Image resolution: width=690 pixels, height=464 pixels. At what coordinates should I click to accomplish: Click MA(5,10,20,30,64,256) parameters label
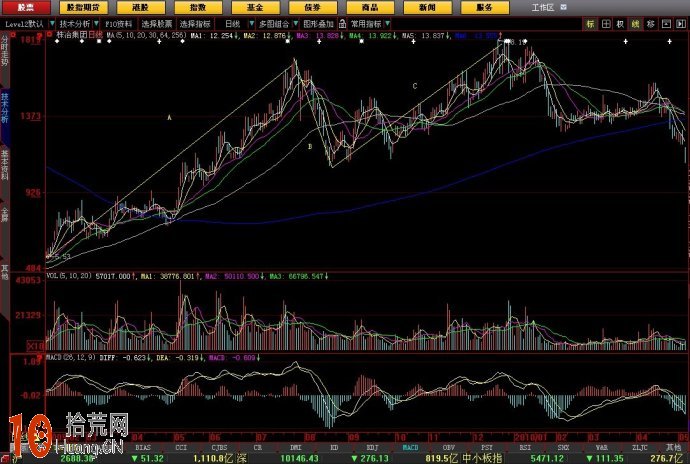147,35
